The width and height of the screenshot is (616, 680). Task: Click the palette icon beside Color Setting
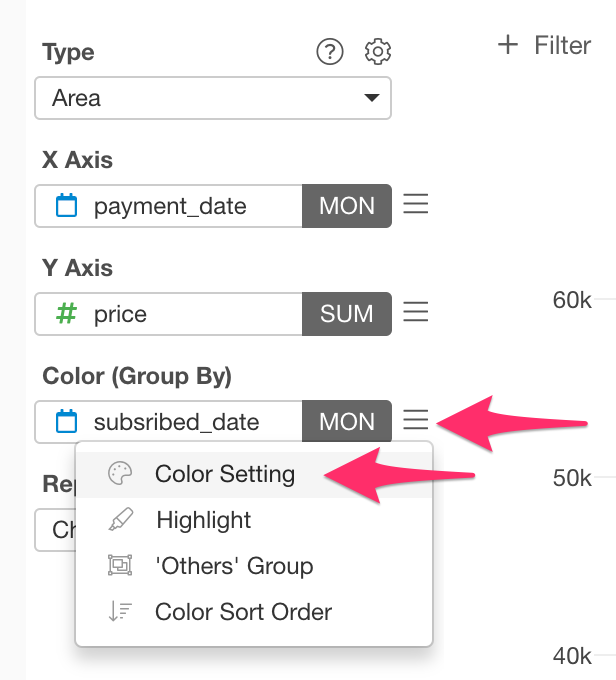coord(120,474)
